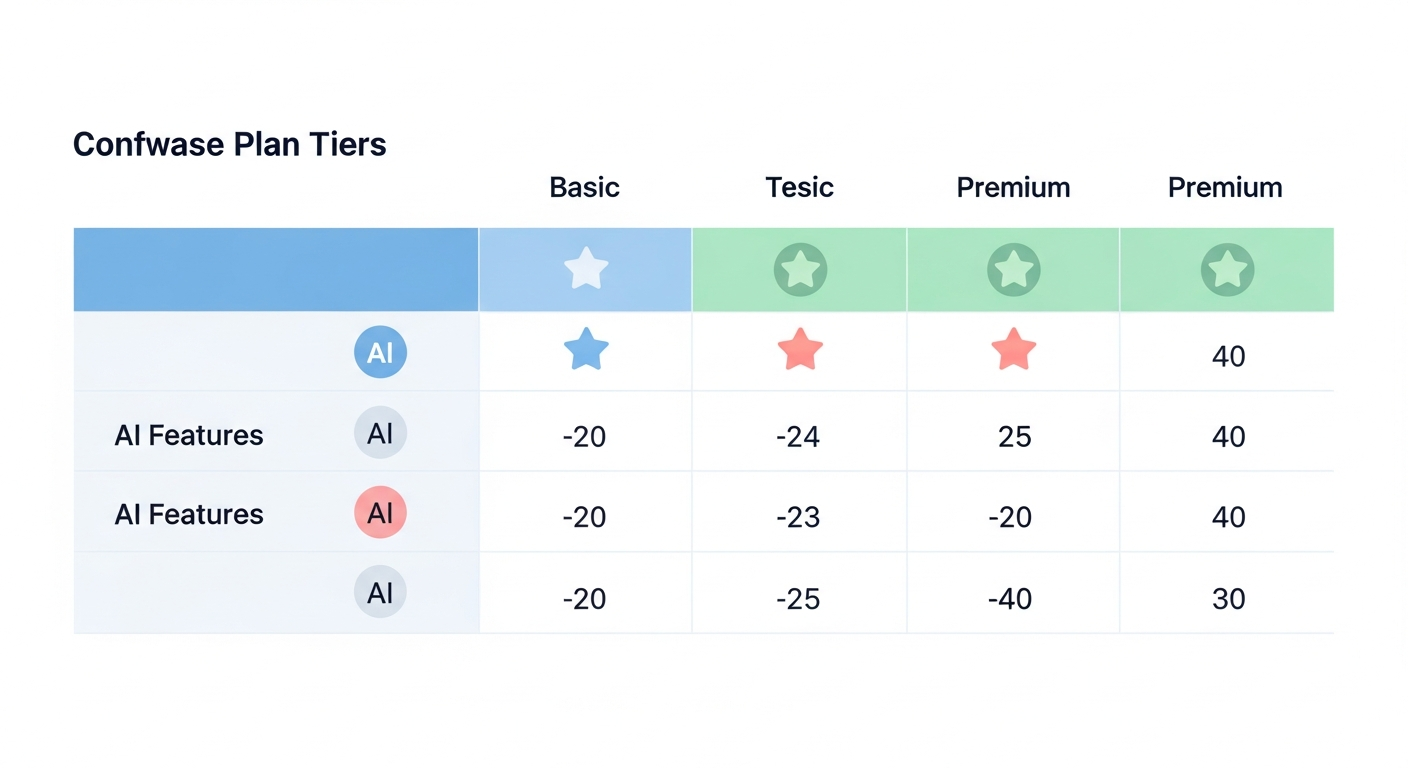Click the 30 value in last column
The height and width of the screenshot is (768, 1408).
click(1228, 599)
